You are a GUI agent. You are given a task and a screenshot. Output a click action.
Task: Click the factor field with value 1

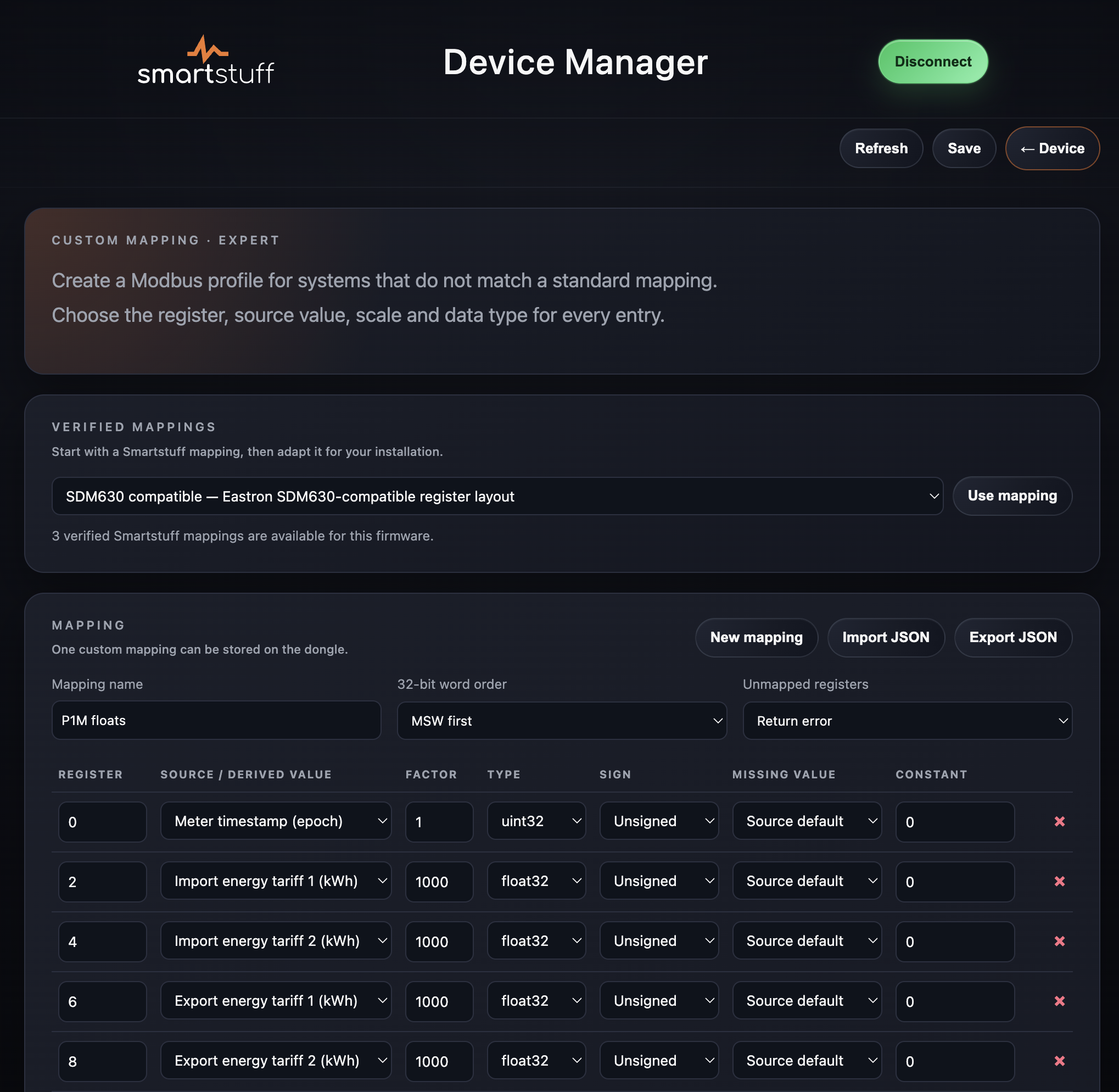click(x=439, y=822)
